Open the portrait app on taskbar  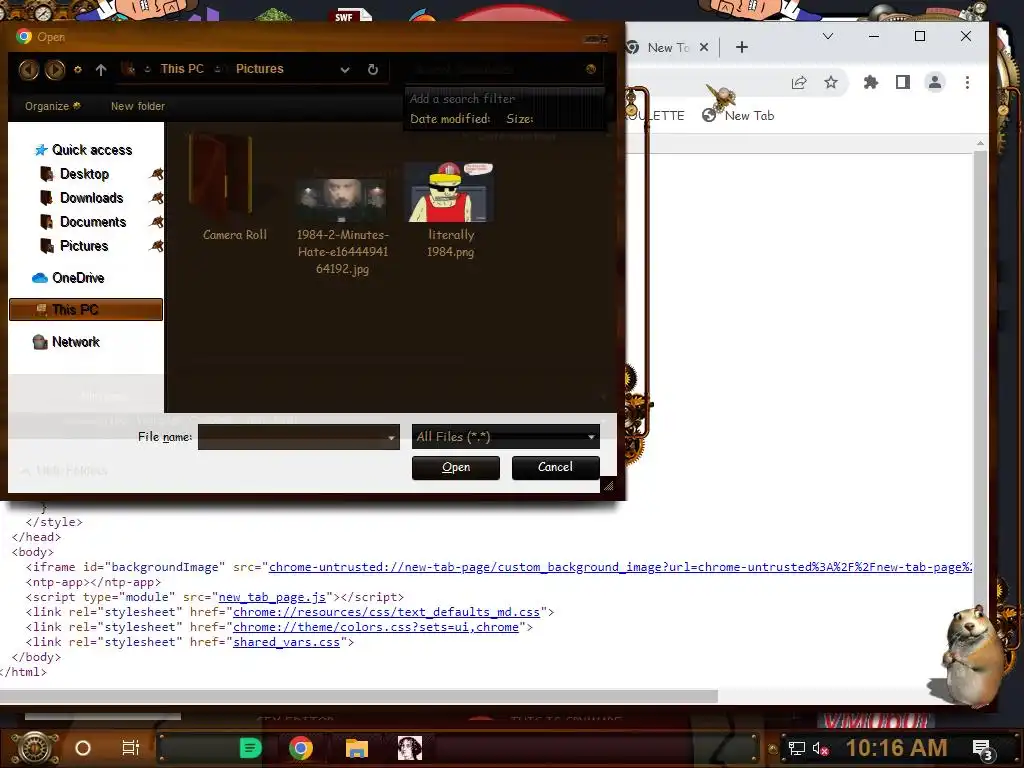coord(410,748)
